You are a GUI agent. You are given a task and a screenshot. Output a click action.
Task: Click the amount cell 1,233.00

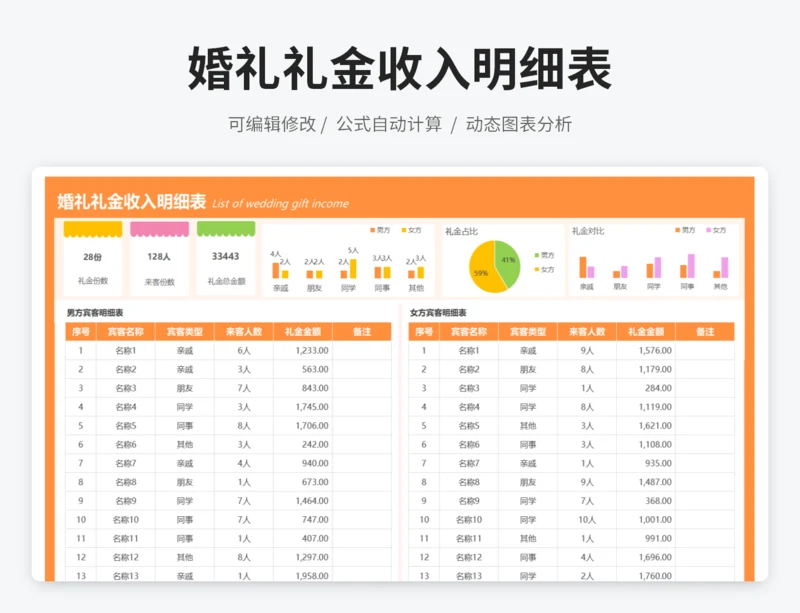[303, 351]
